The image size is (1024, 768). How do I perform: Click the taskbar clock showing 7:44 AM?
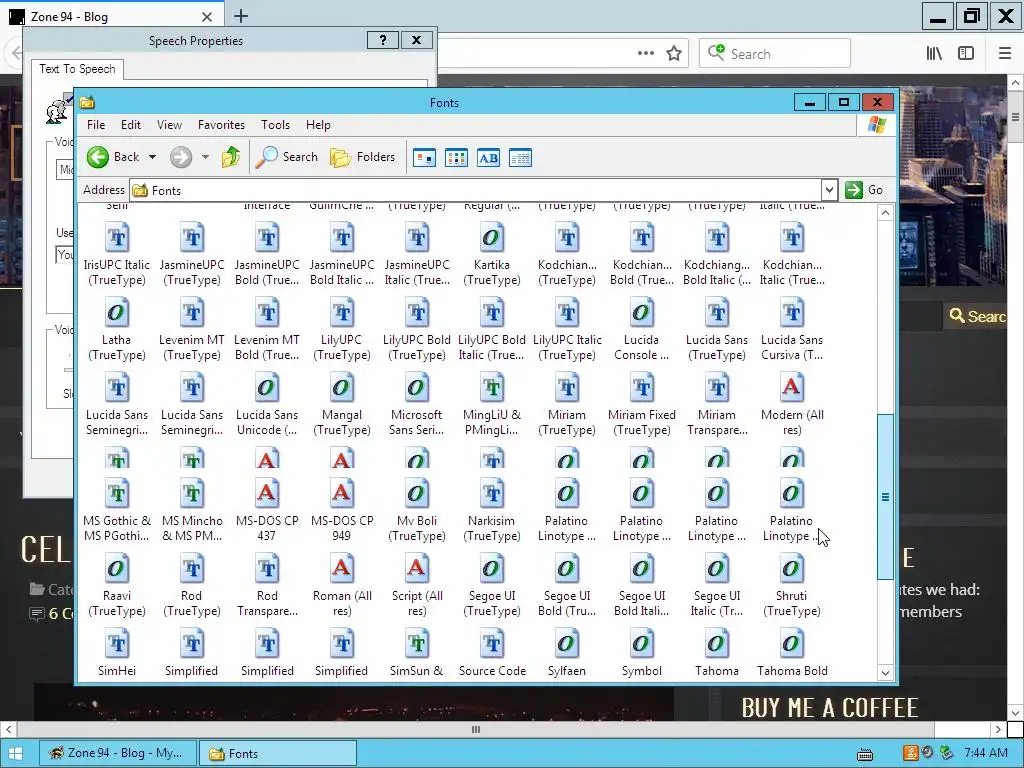[985, 753]
